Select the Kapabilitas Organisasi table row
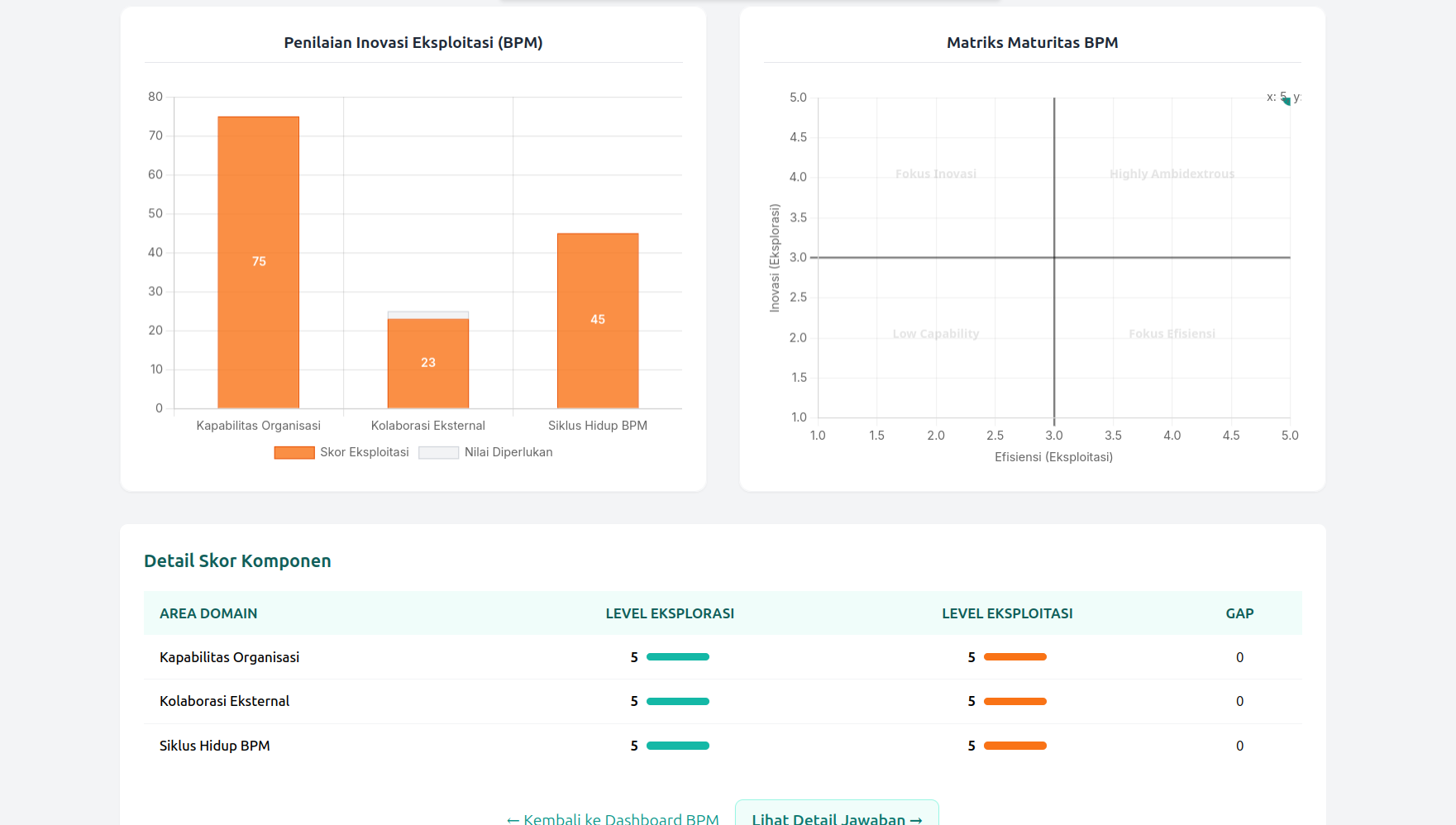 pos(229,657)
